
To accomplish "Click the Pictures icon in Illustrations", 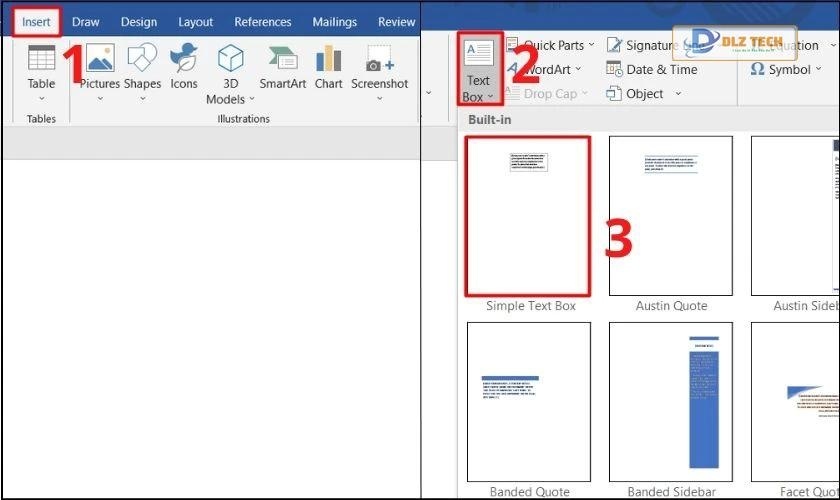I will point(100,60).
